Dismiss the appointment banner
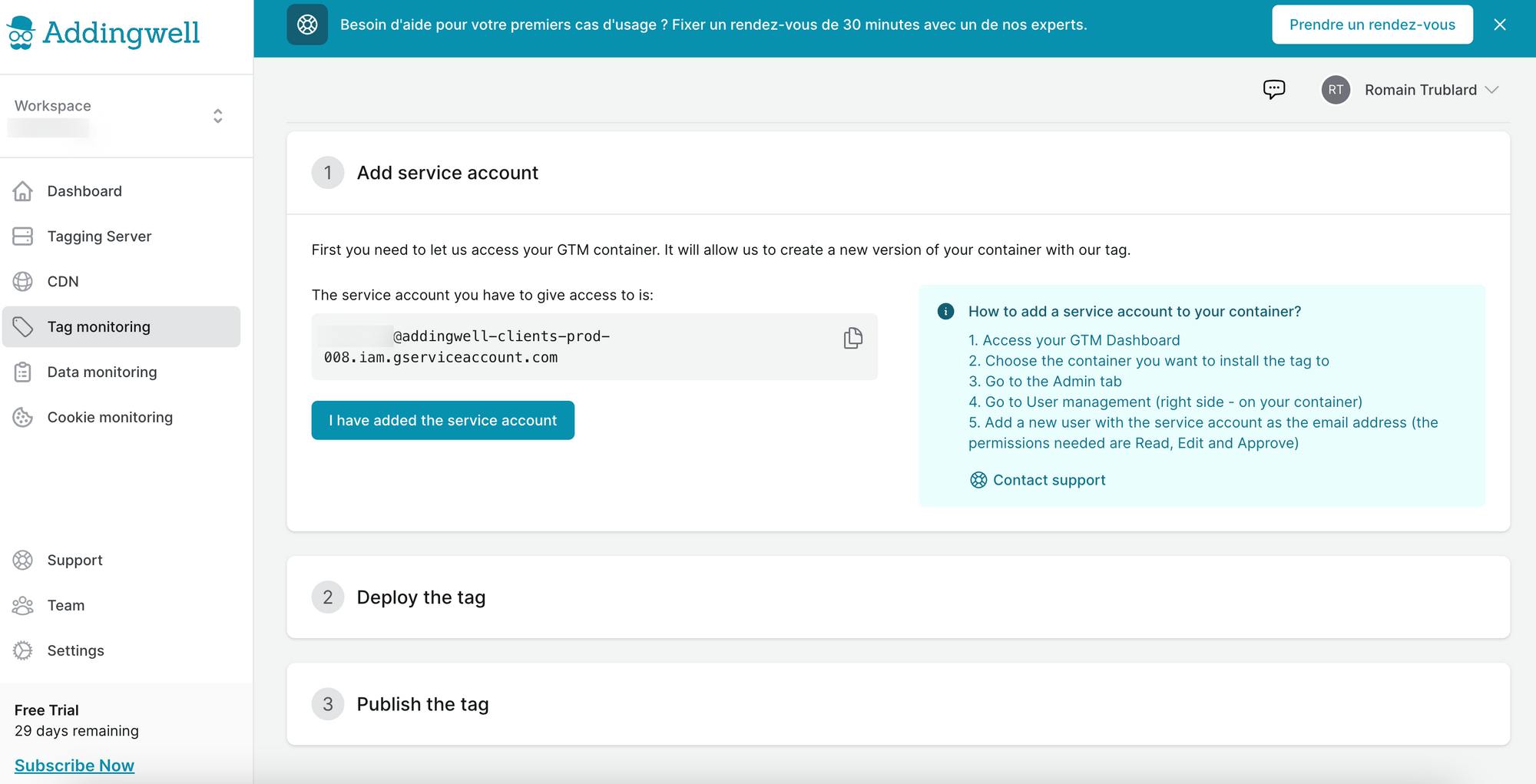This screenshot has height=784, width=1536. [1500, 25]
